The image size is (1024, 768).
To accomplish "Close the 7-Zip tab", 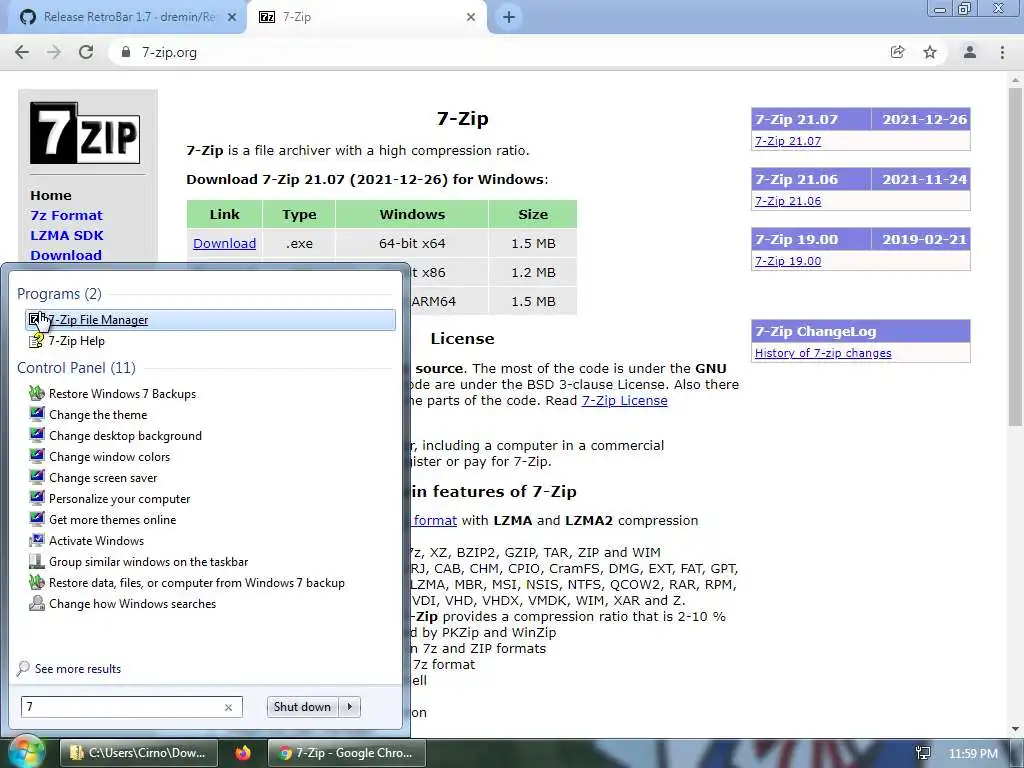I will (471, 18).
